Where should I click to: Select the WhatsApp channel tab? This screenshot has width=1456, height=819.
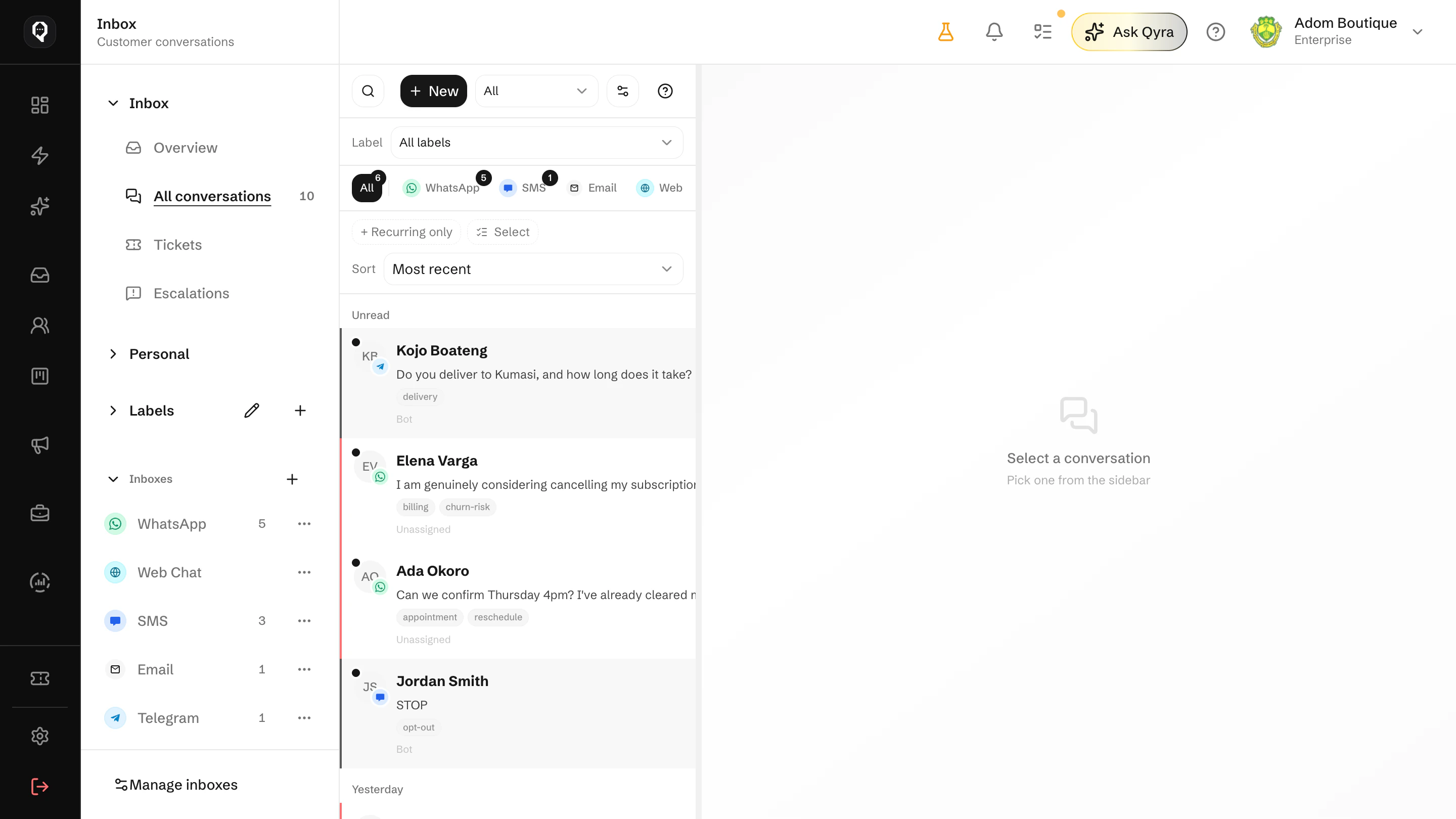[x=441, y=188]
